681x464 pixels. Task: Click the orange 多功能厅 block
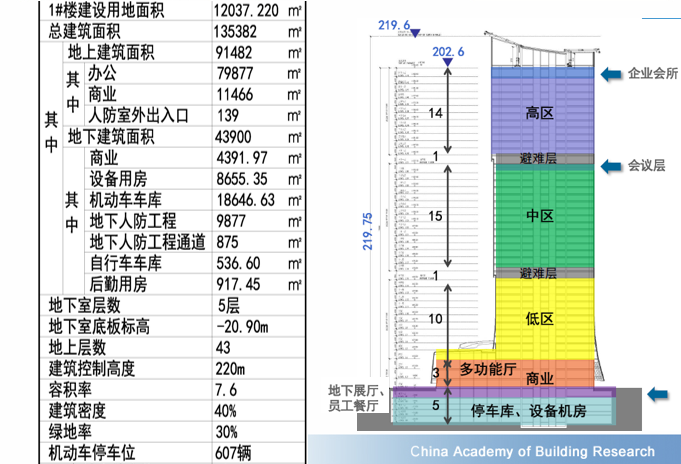point(487,369)
